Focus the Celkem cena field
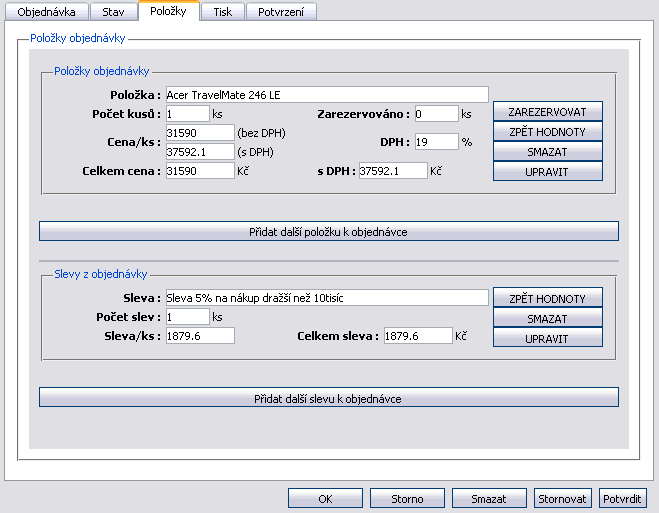The height and width of the screenshot is (513, 659). click(x=200, y=171)
